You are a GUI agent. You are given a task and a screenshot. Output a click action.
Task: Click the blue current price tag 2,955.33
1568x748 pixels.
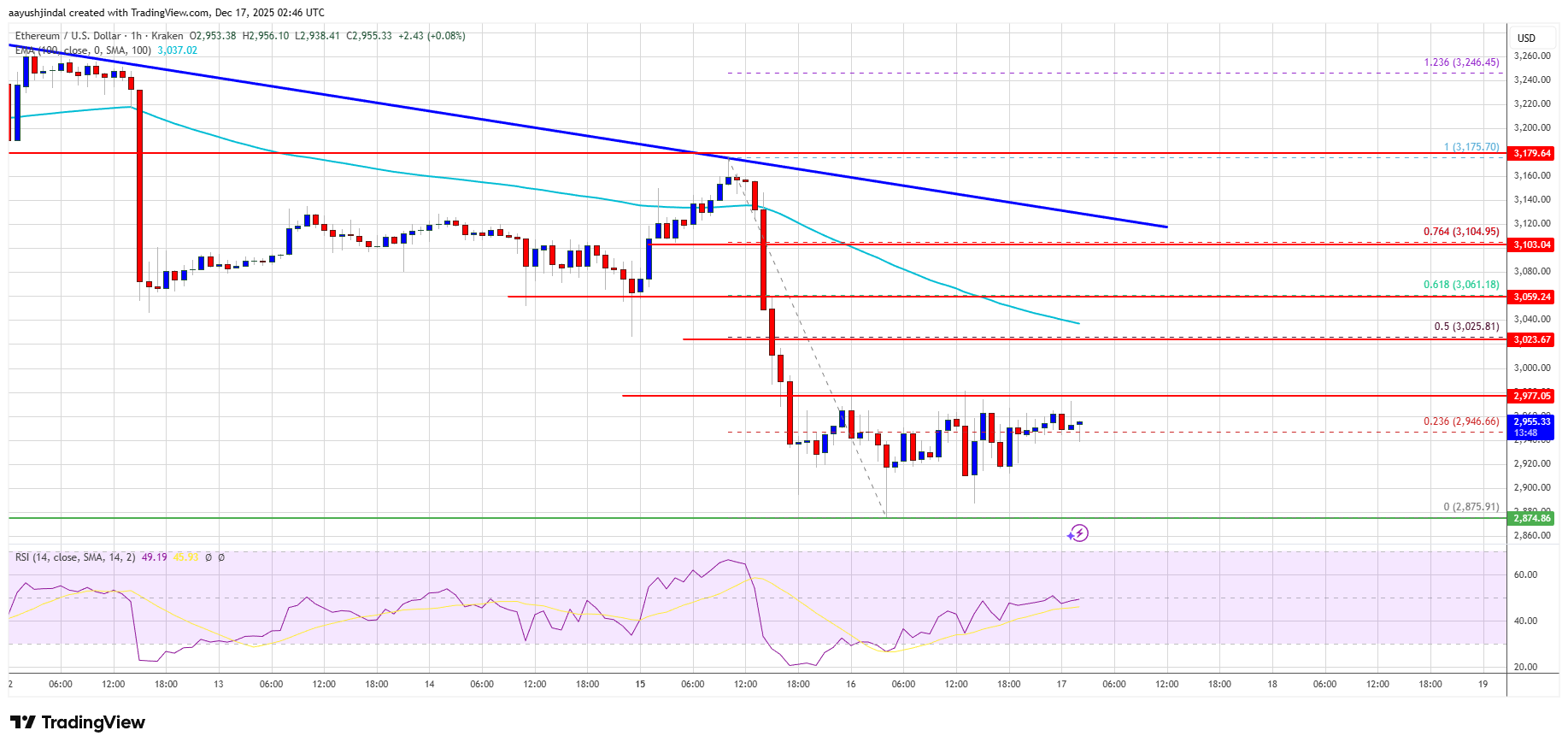pyautogui.click(x=1532, y=421)
